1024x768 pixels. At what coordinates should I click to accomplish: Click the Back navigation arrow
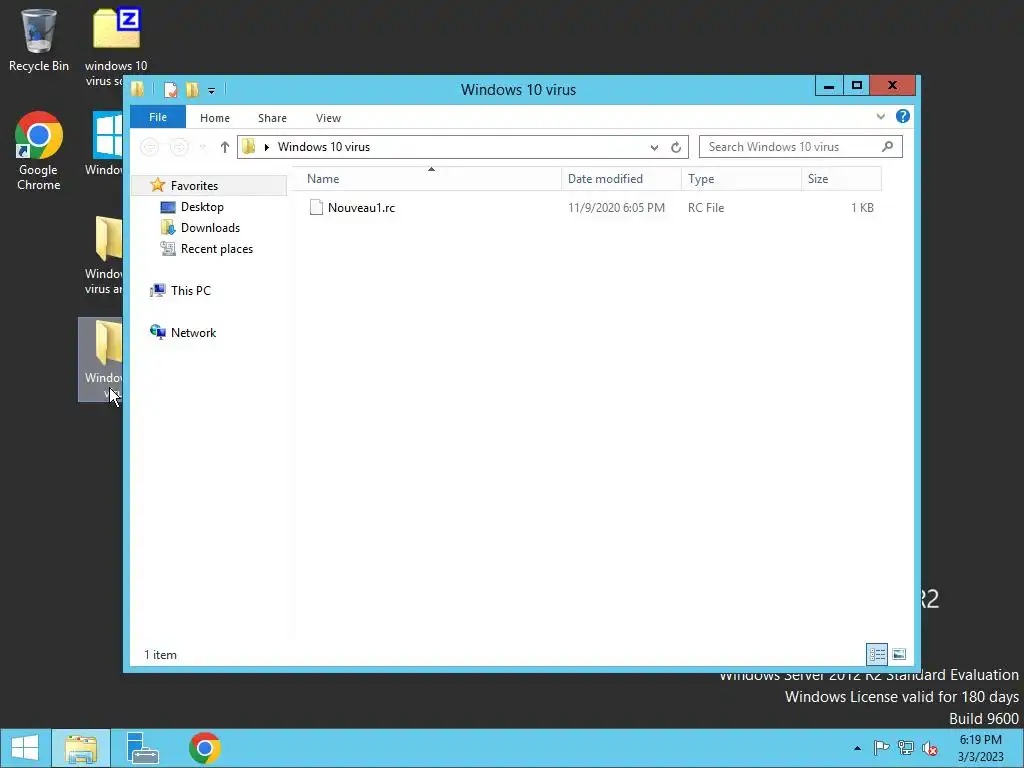tap(150, 147)
